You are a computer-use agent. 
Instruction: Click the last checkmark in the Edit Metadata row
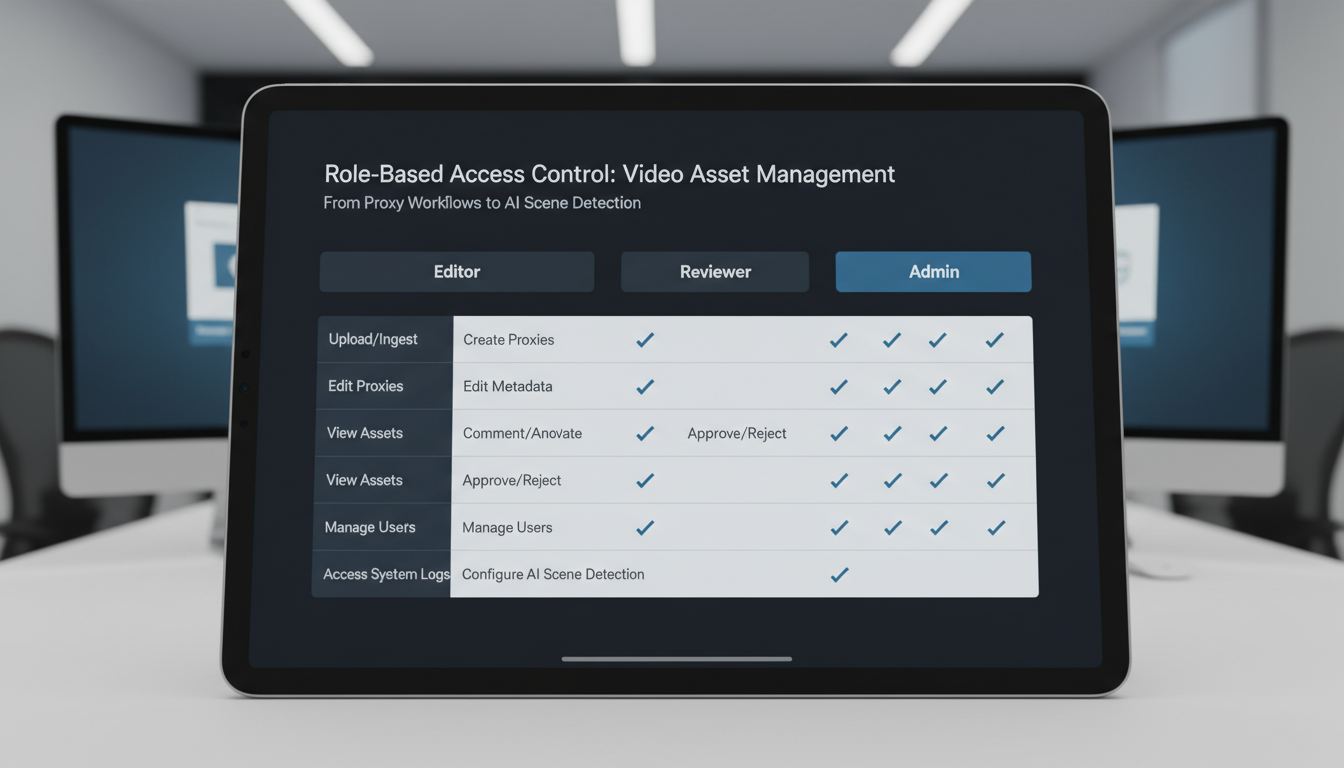(x=995, y=386)
